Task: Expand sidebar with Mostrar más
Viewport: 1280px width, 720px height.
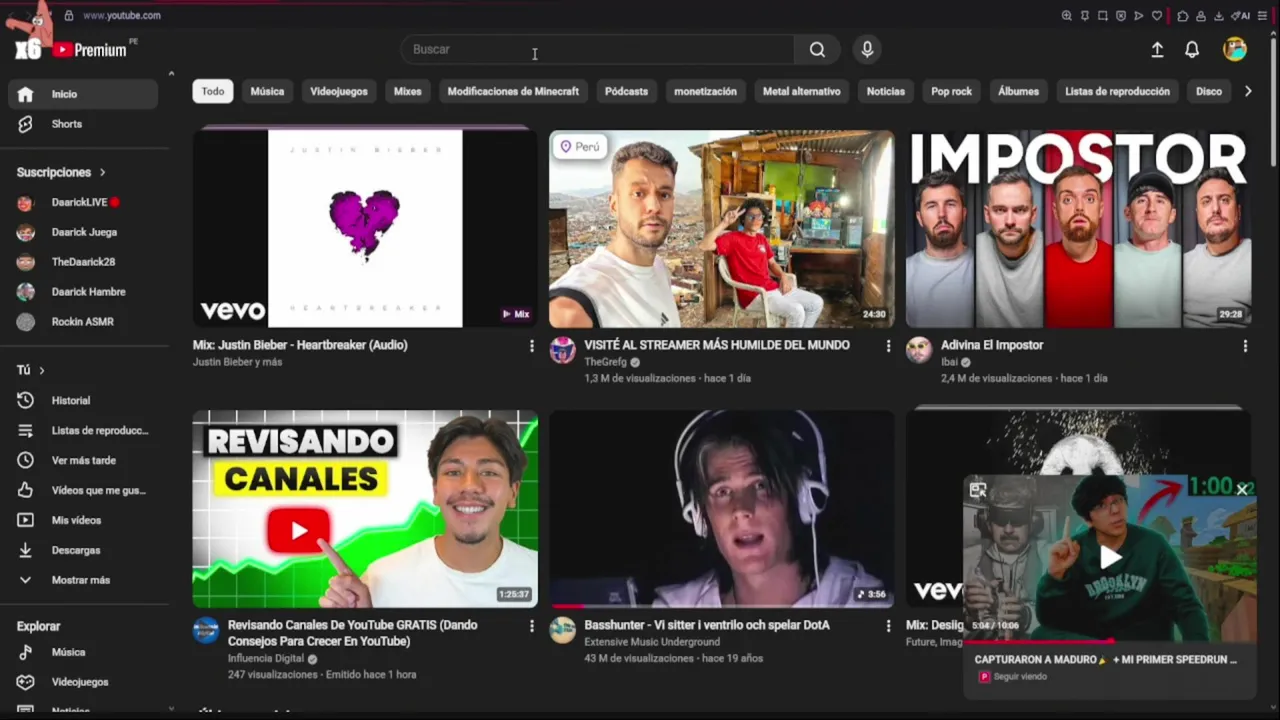Action: (x=80, y=580)
